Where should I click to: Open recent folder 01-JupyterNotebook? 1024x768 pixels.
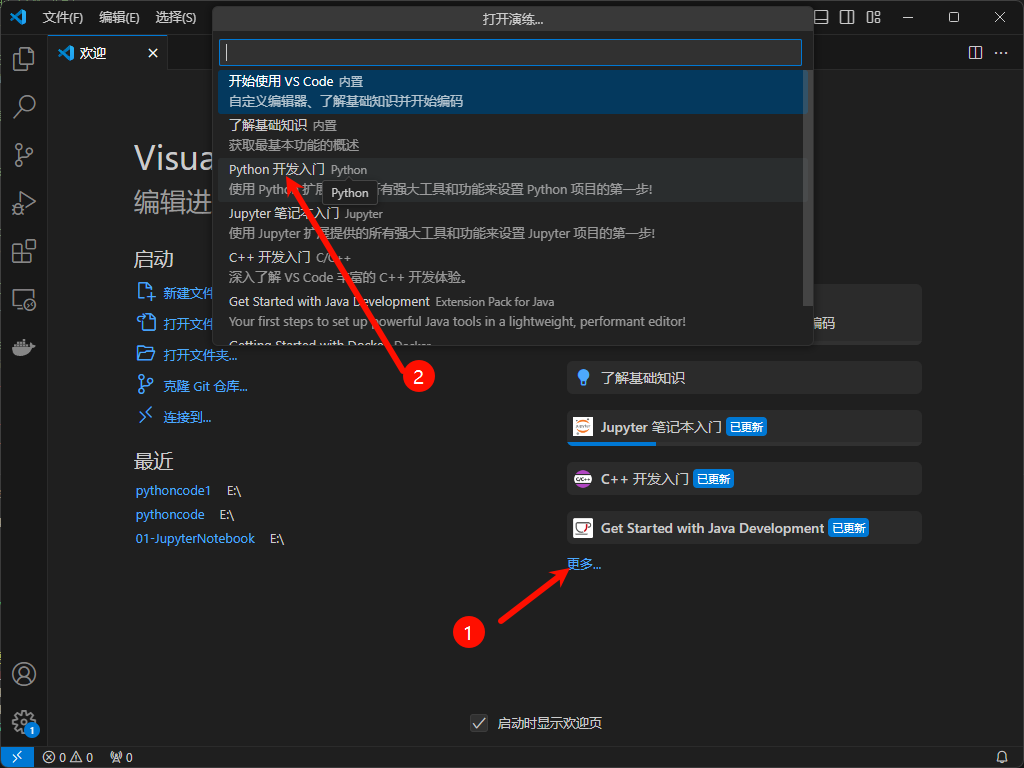(x=195, y=539)
